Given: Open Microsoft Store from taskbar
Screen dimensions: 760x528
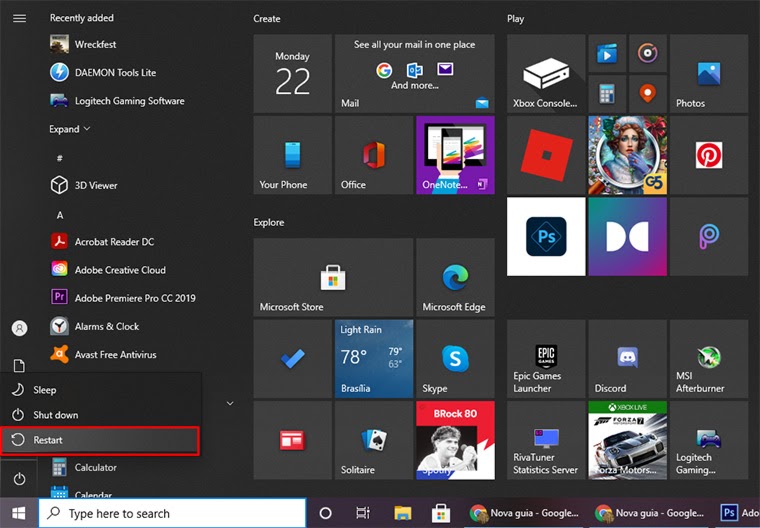Looking at the screenshot, I should (x=441, y=513).
